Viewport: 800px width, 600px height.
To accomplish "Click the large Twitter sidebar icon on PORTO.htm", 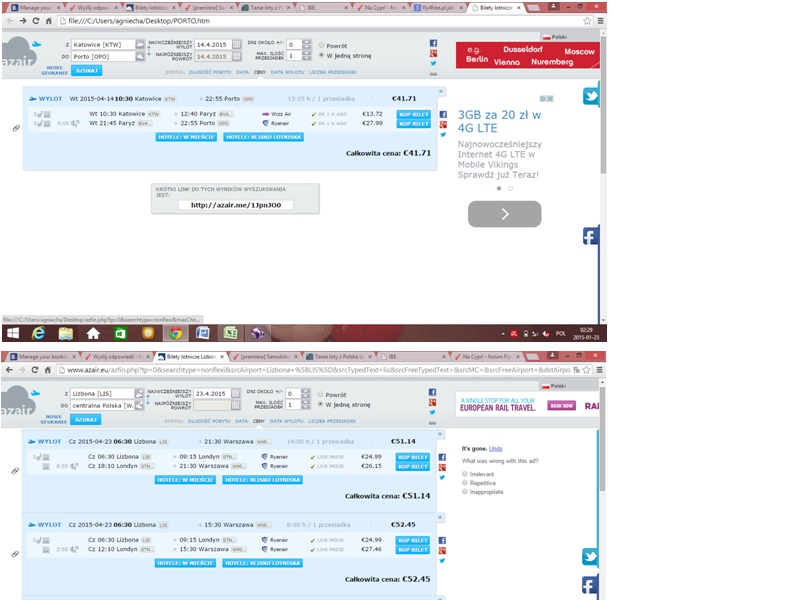I will (590, 96).
